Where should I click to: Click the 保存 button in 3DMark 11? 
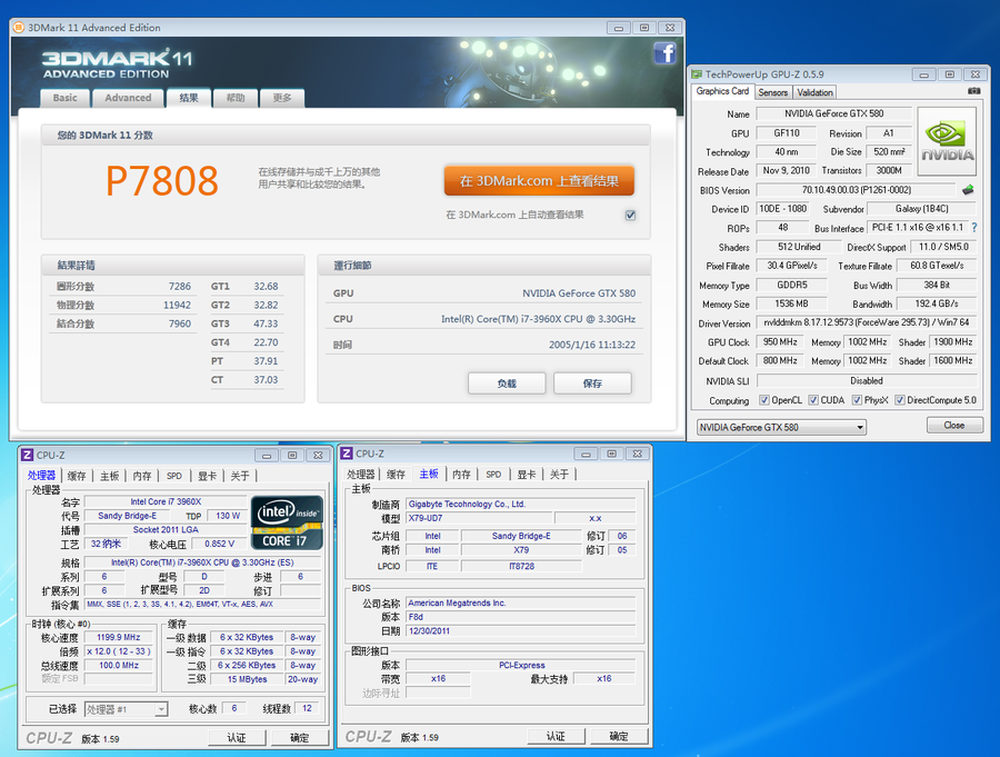point(592,383)
